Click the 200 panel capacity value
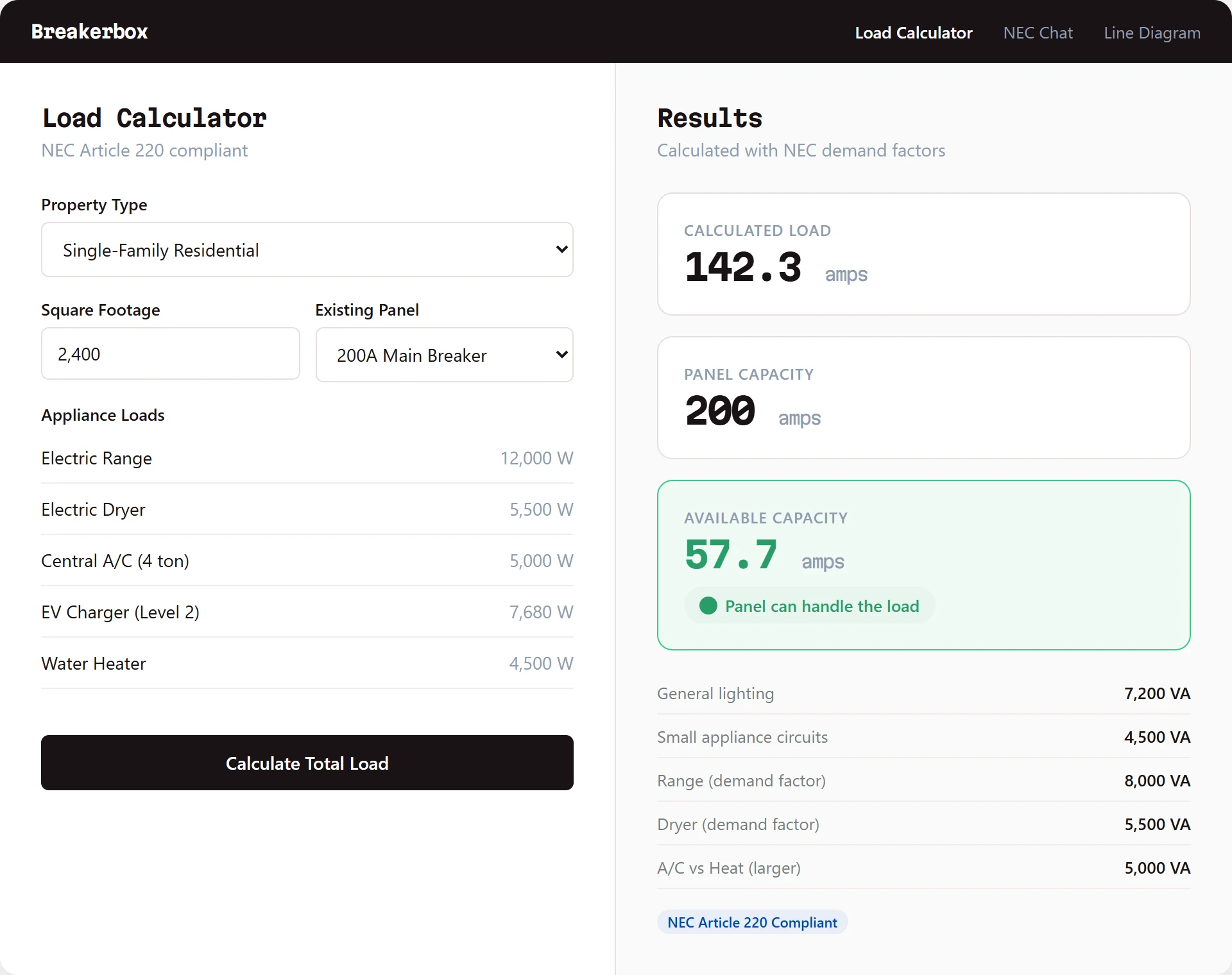The width and height of the screenshot is (1232, 975). (720, 411)
